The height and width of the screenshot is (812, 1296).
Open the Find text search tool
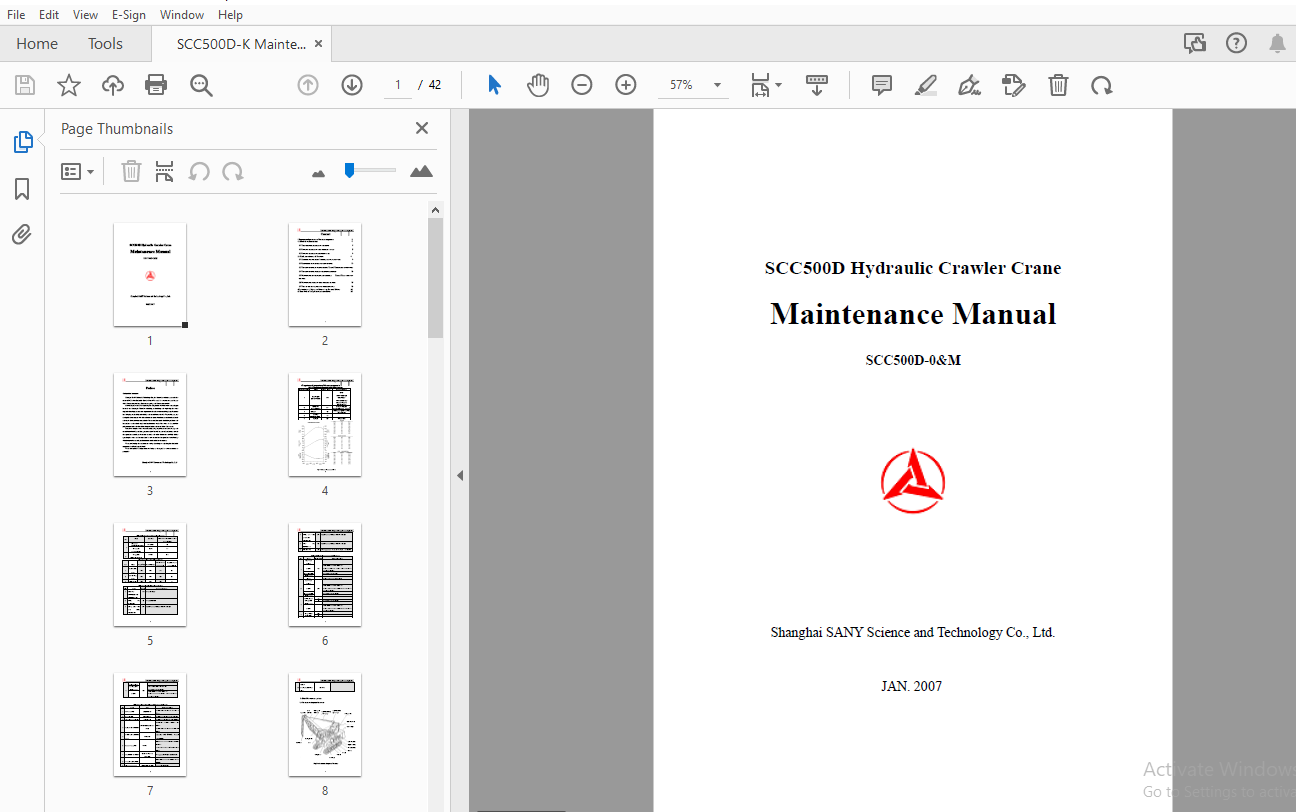click(x=201, y=85)
